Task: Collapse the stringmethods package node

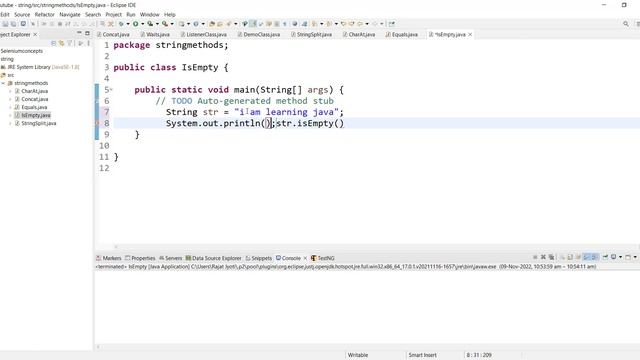Action: point(3,83)
